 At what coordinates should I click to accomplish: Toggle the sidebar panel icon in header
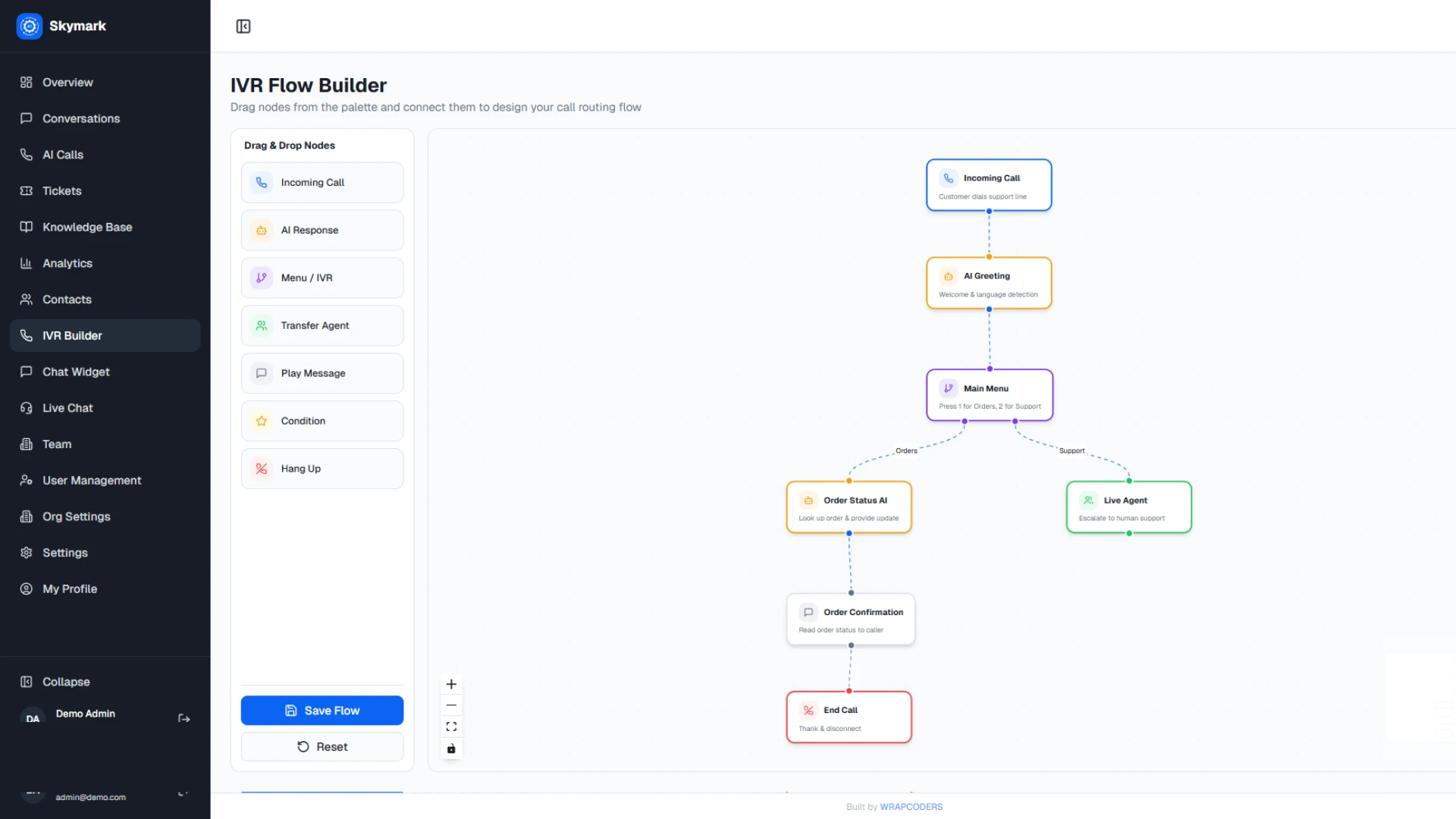[x=243, y=27]
